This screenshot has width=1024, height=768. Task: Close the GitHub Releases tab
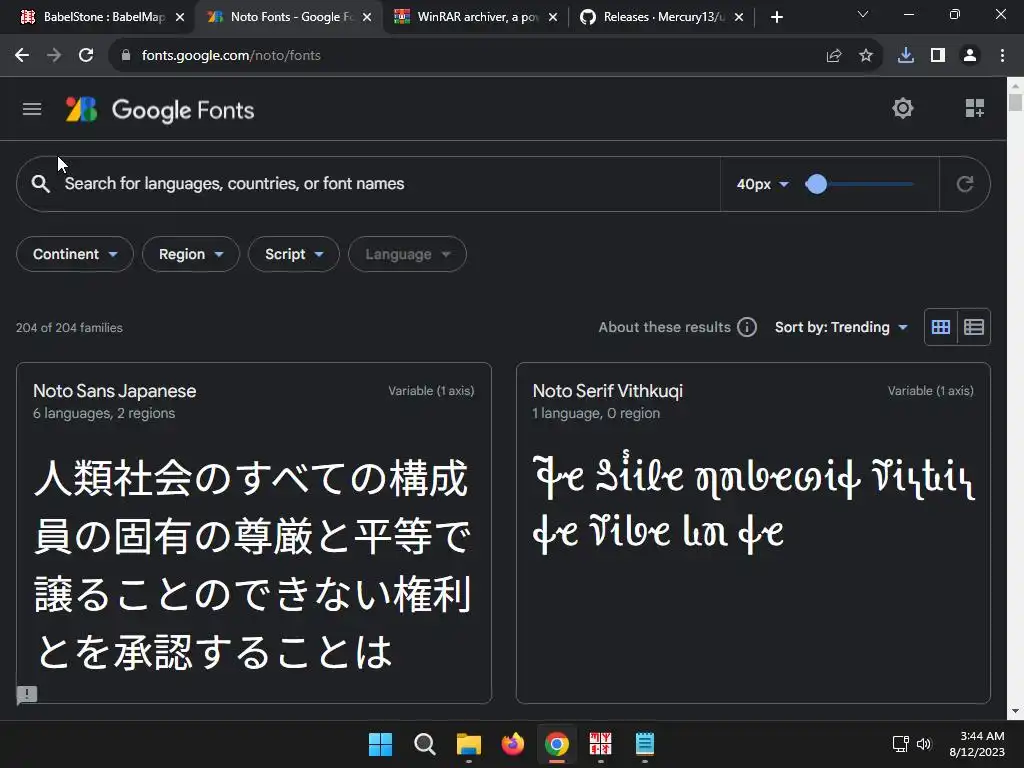pyautogui.click(x=739, y=17)
